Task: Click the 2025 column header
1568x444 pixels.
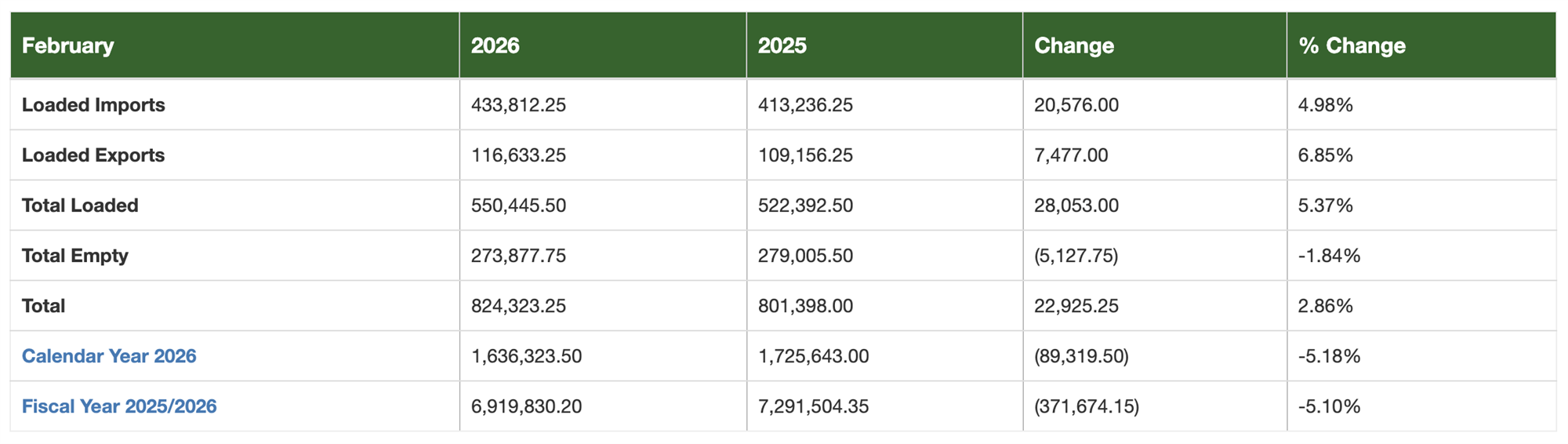Action: click(782, 45)
